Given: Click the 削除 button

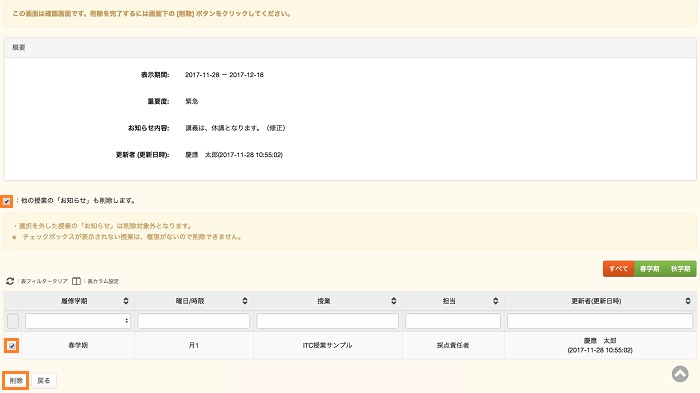Looking at the screenshot, I should tap(16, 380).
